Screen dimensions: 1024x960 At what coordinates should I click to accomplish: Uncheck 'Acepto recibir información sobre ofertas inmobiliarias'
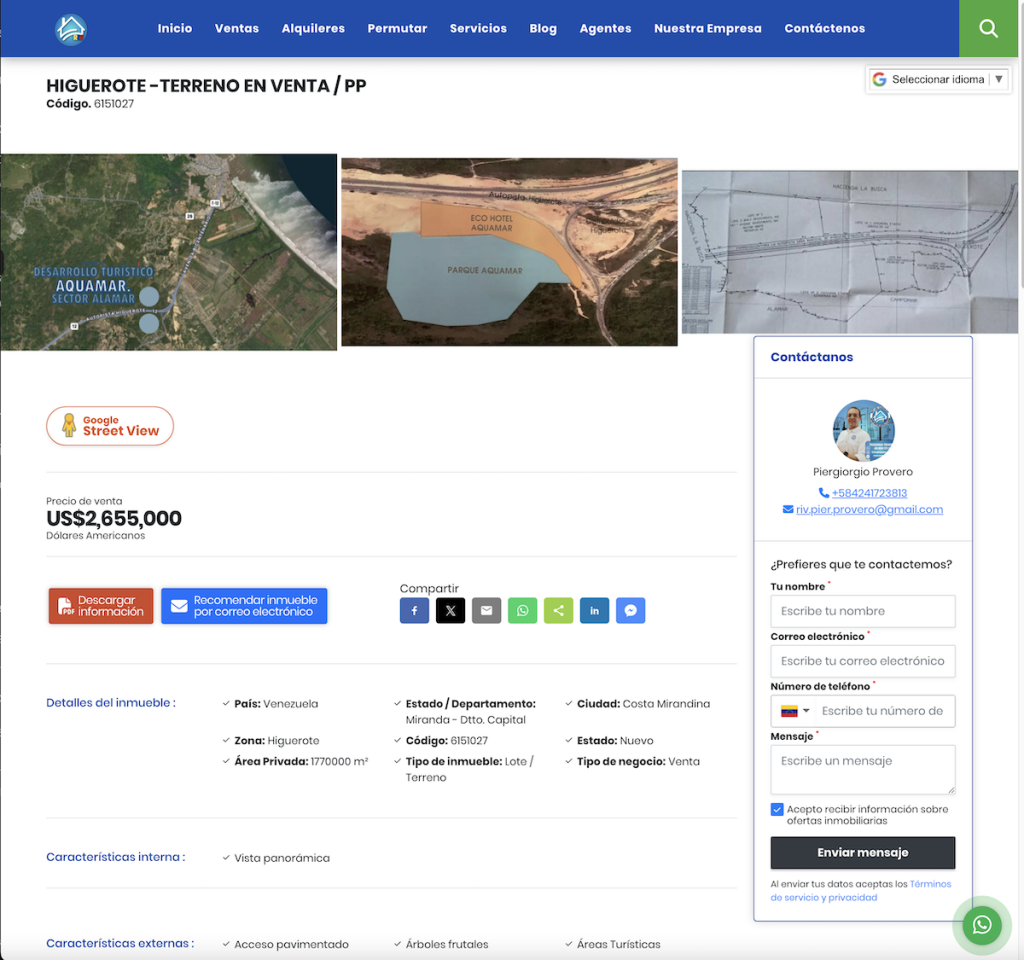[x=777, y=809]
